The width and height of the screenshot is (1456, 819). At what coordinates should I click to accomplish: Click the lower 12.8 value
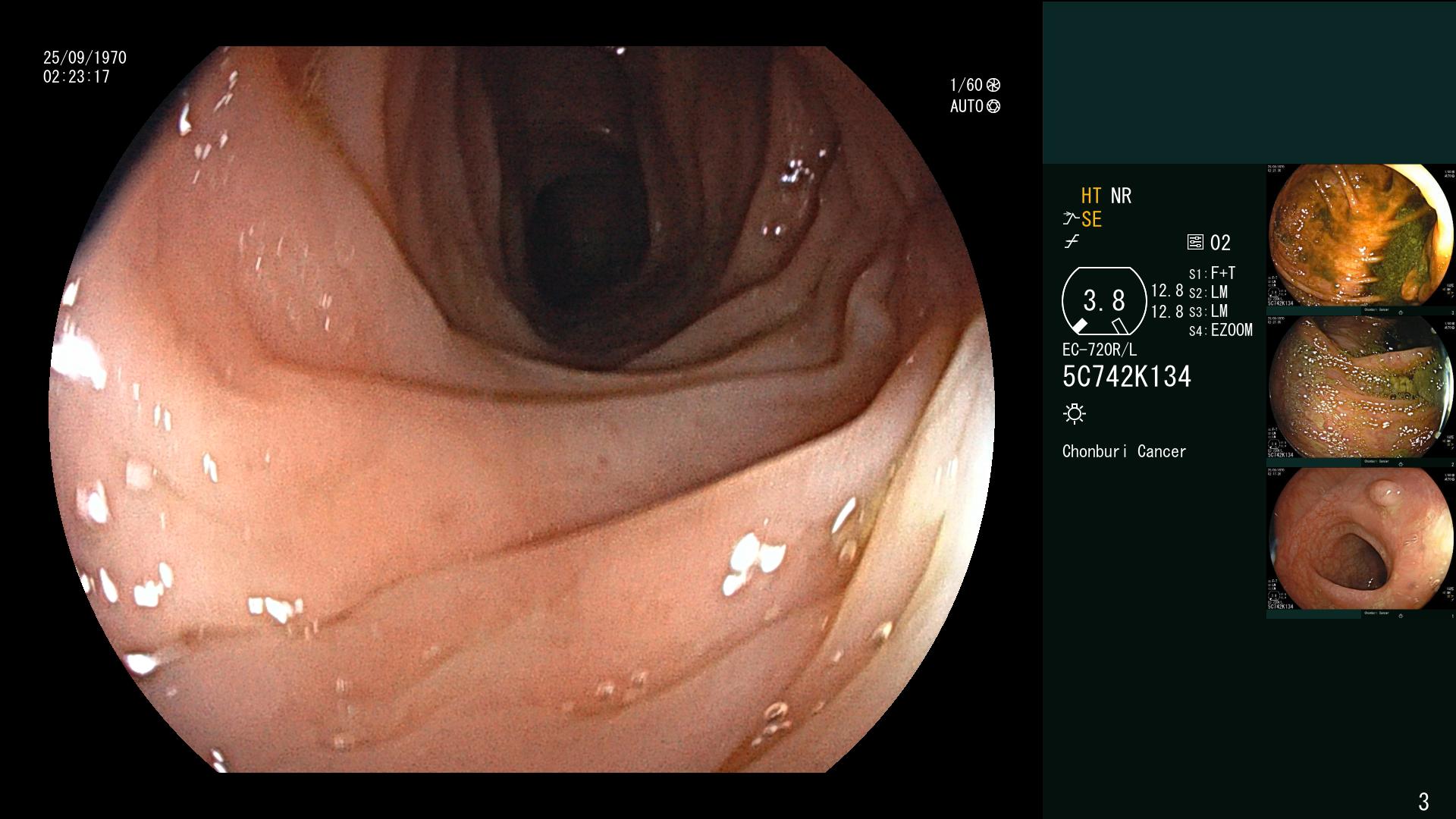(x=1167, y=312)
